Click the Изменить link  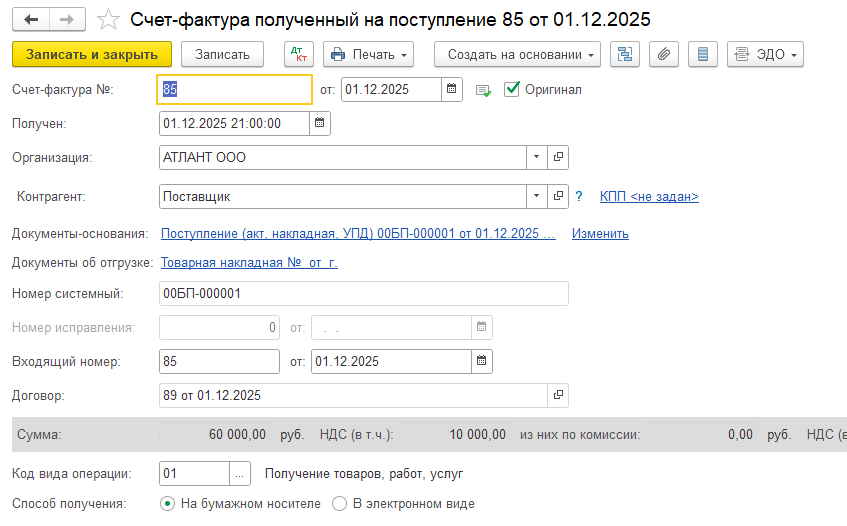pos(600,234)
